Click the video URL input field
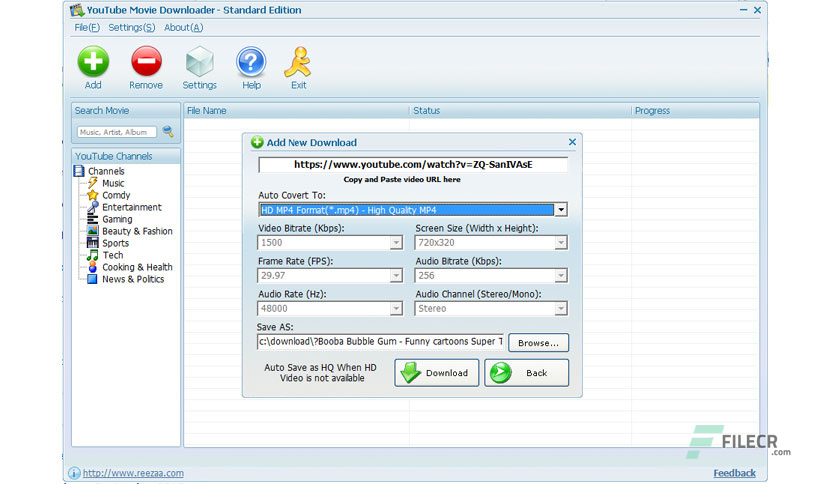This screenshot has height=484, width=836. [x=413, y=165]
